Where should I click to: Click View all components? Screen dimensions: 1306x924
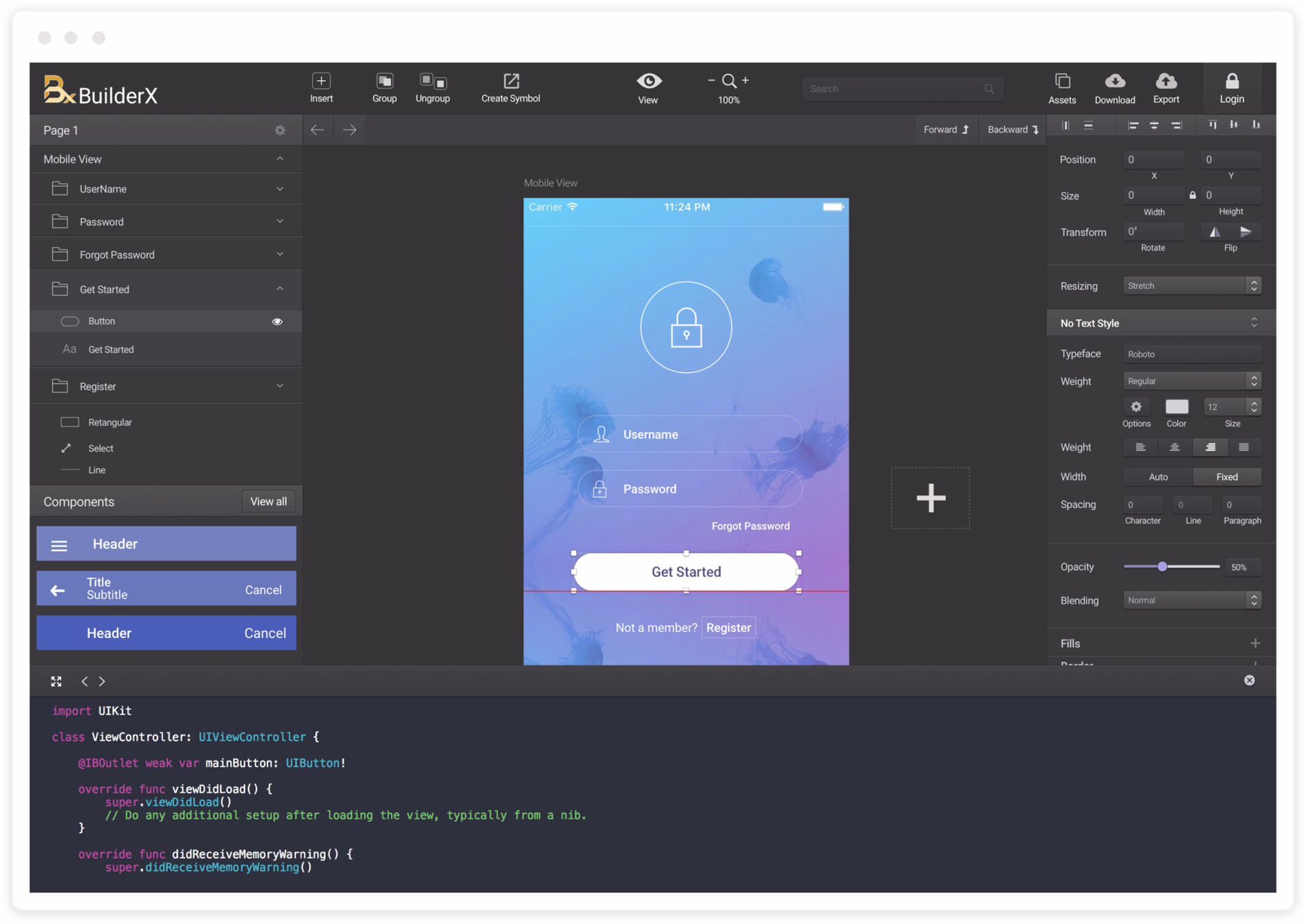[268, 502]
